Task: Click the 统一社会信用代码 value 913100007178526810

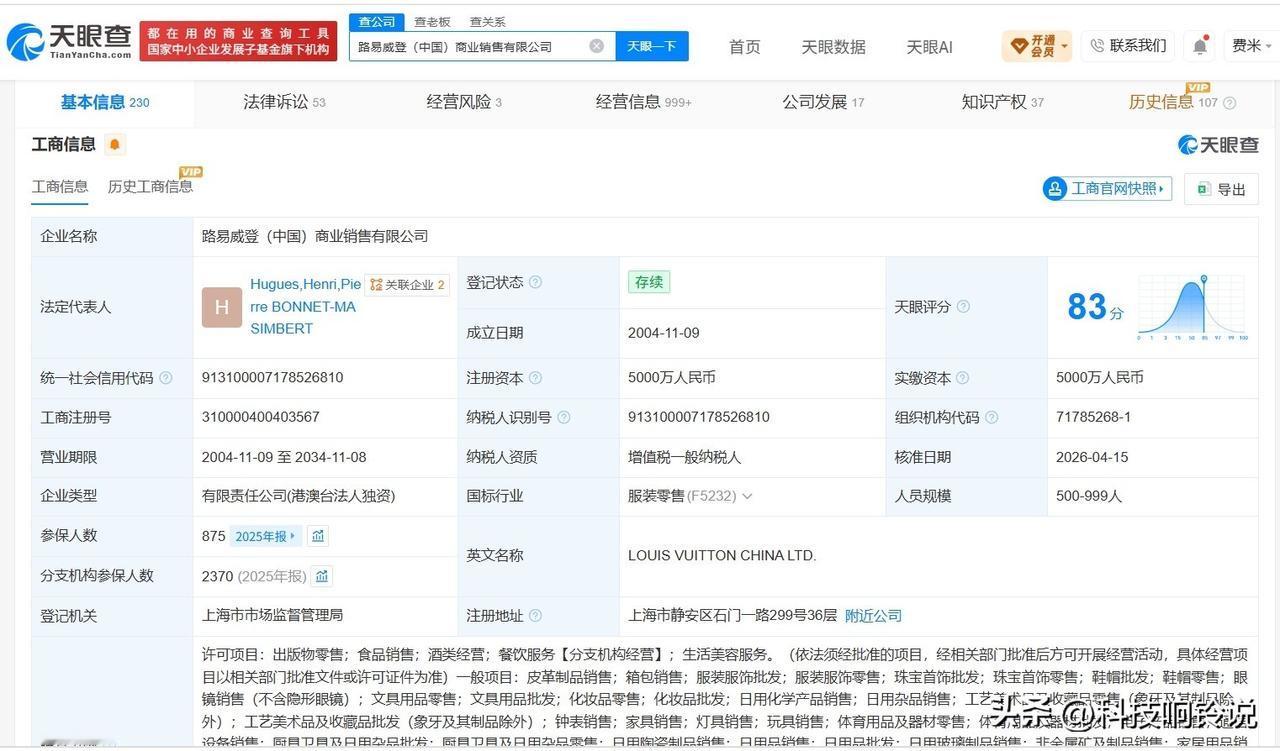Action: pos(273,378)
